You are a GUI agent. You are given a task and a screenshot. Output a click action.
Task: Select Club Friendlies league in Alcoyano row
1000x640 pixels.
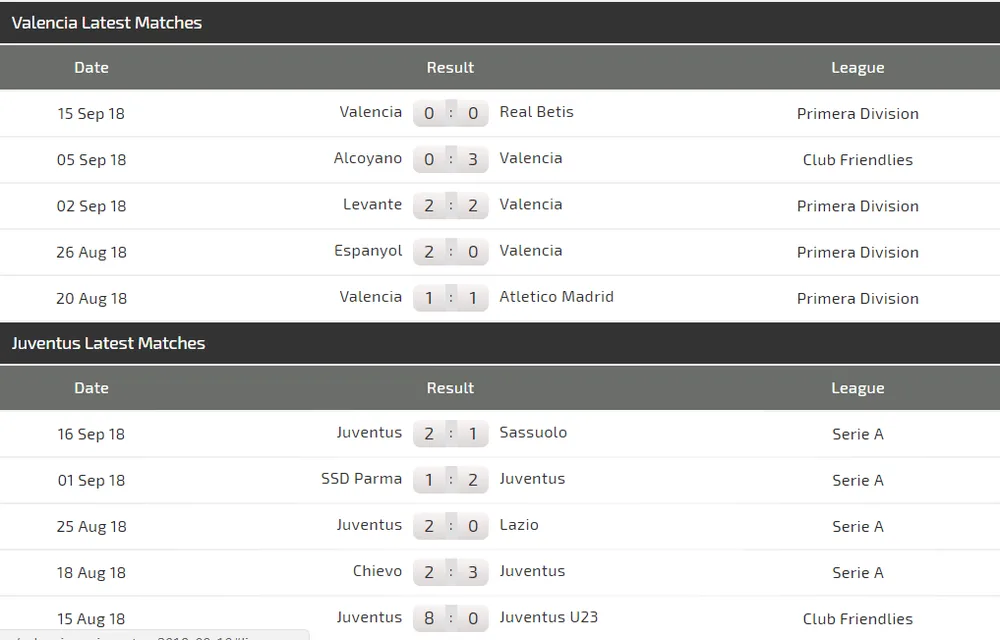857,160
